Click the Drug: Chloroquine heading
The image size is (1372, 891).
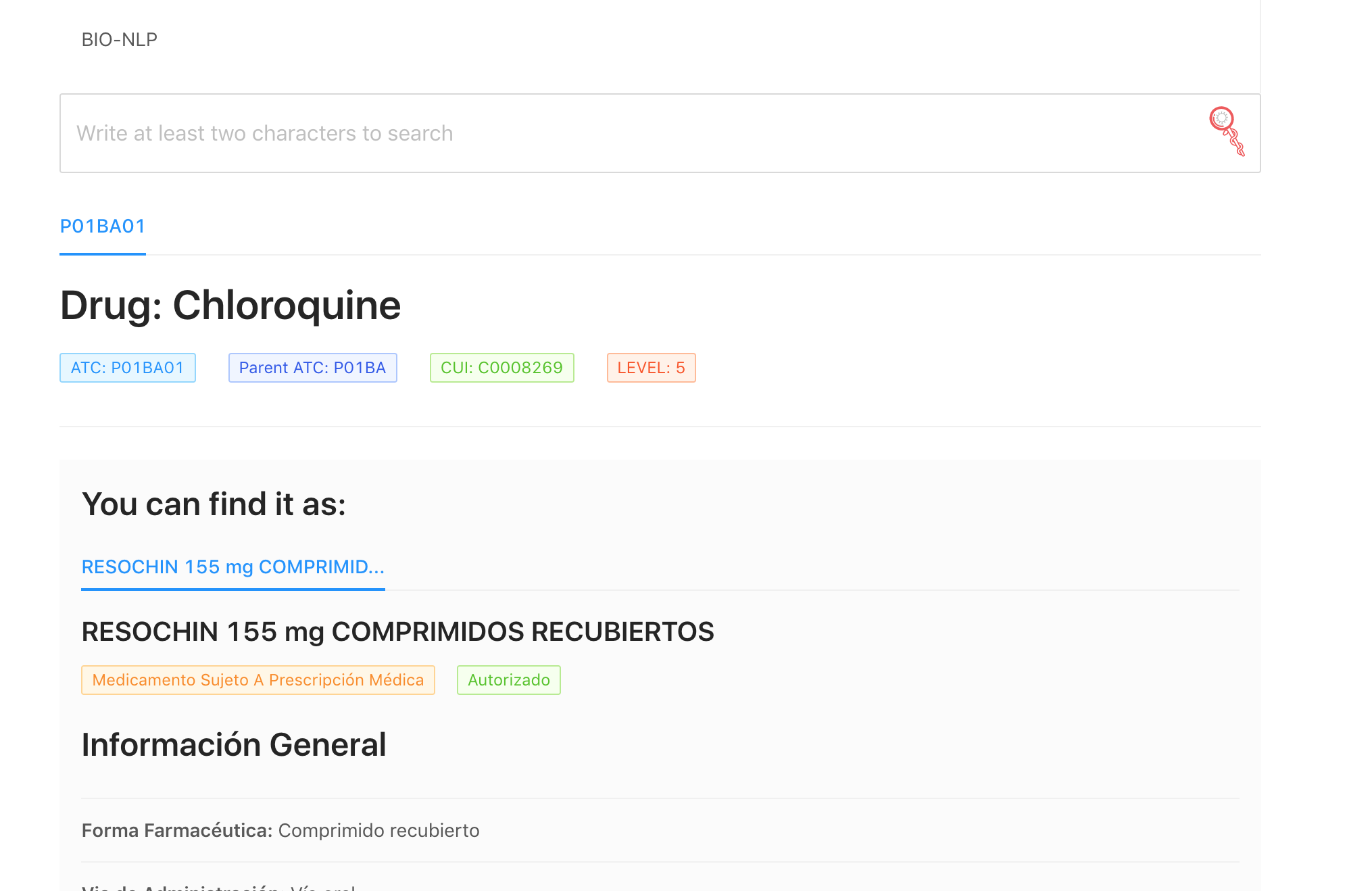[230, 305]
